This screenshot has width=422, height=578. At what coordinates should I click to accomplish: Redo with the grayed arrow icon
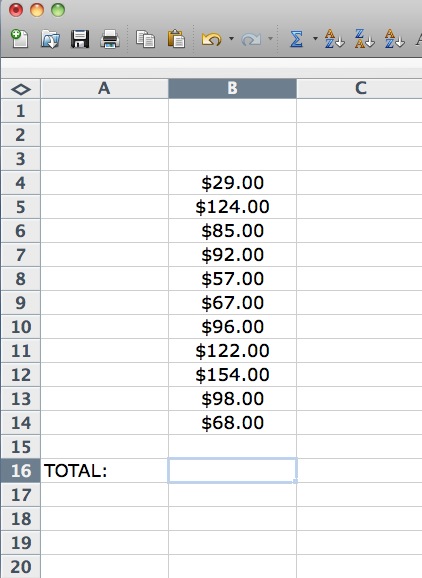[251, 39]
